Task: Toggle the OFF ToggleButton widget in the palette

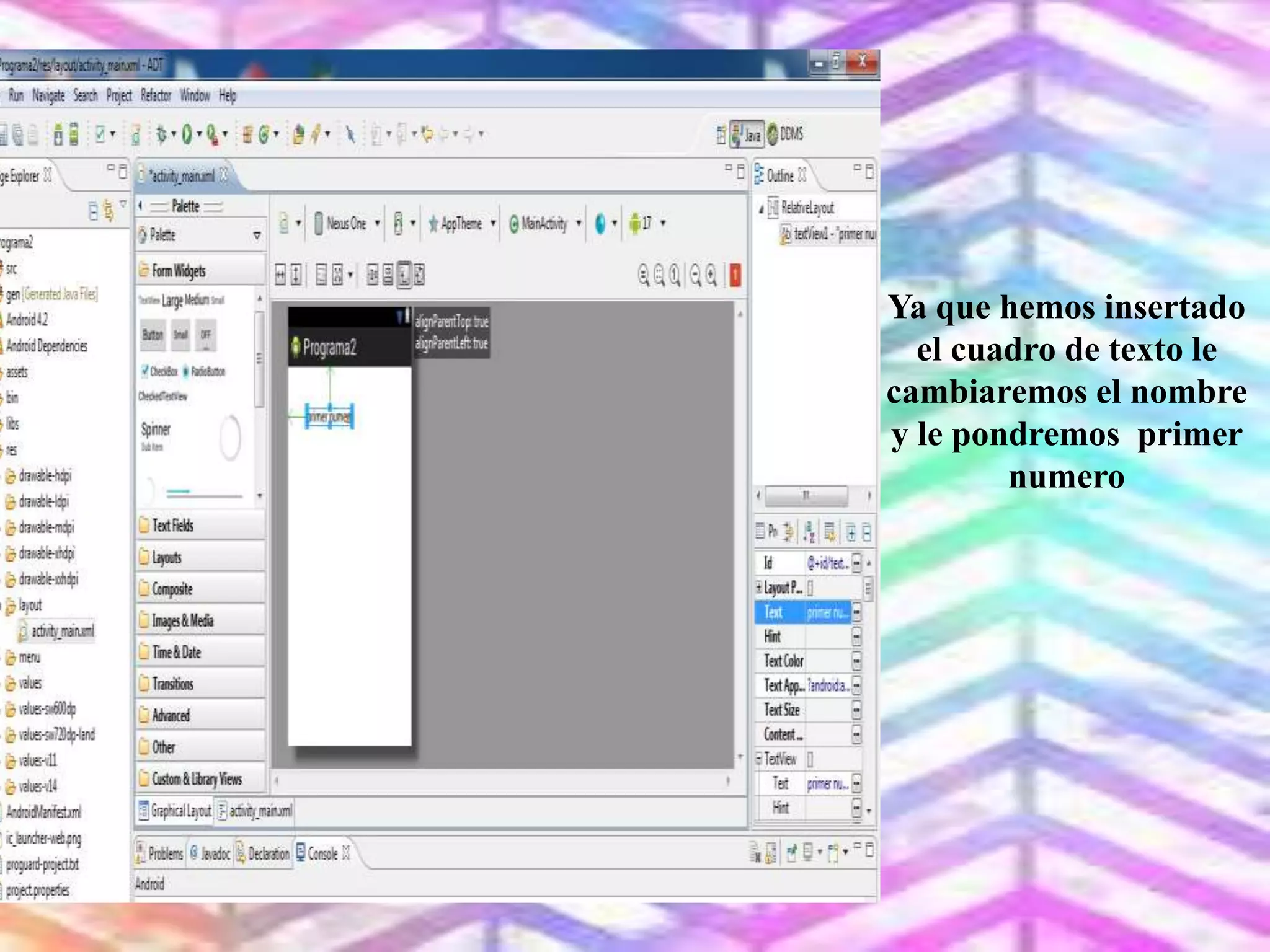Action: click(205, 335)
